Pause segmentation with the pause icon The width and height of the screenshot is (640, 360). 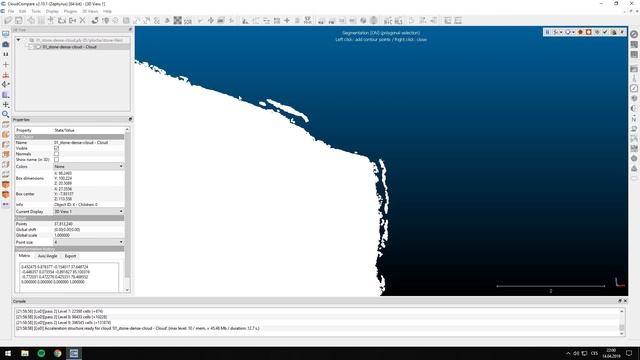[547, 32]
